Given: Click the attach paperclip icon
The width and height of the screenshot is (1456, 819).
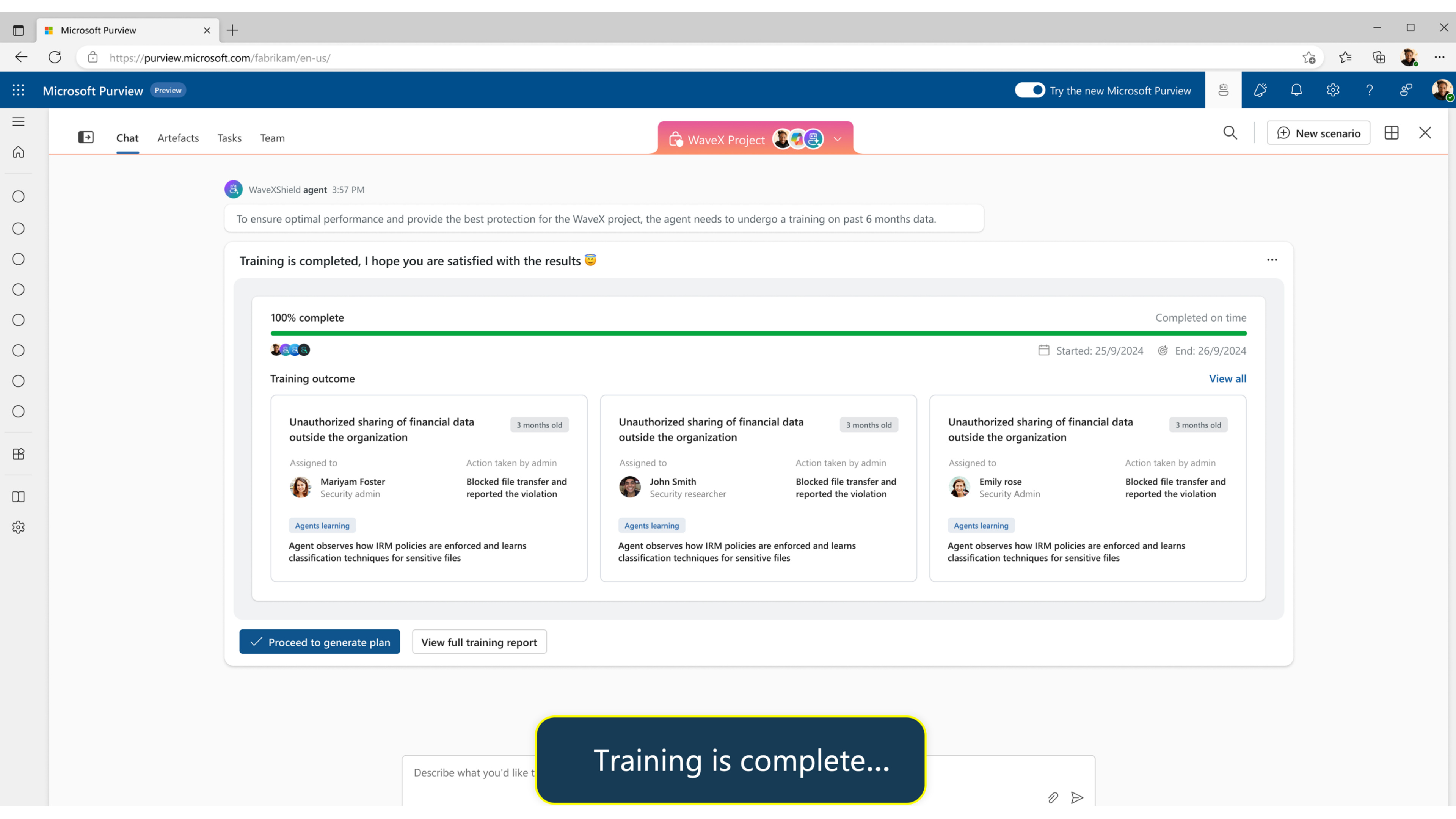Looking at the screenshot, I should 1053,797.
